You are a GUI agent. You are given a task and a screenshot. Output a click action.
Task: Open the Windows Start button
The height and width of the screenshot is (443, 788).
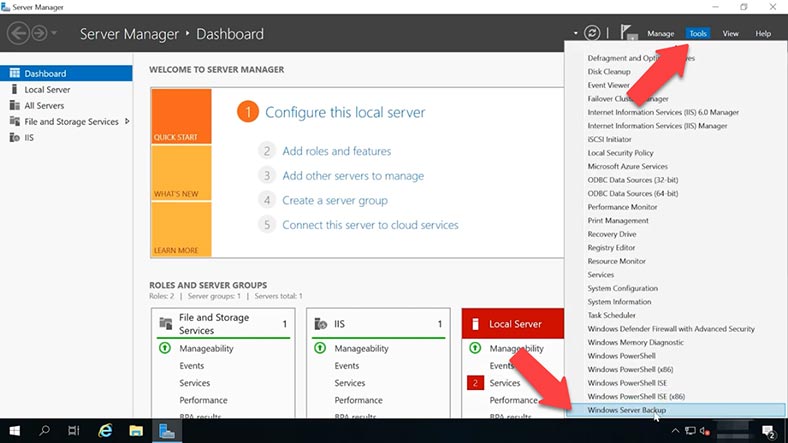click(x=15, y=431)
